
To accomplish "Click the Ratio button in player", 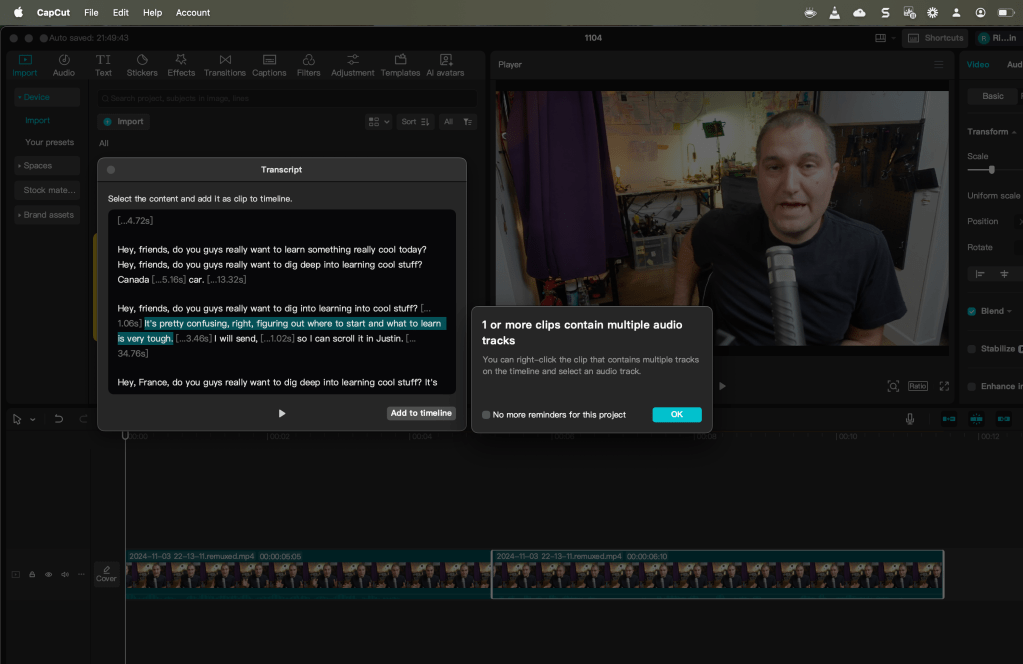I will click(x=917, y=386).
